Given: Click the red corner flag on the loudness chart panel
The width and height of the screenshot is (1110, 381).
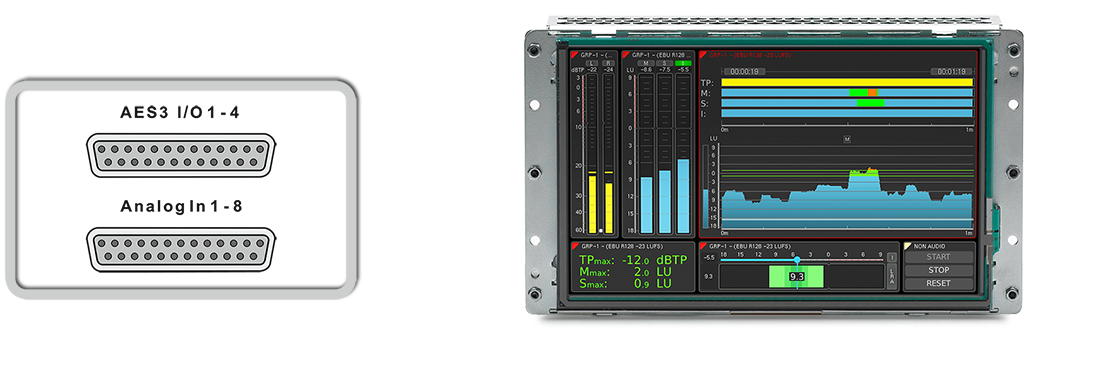Looking at the screenshot, I should click(x=703, y=55).
